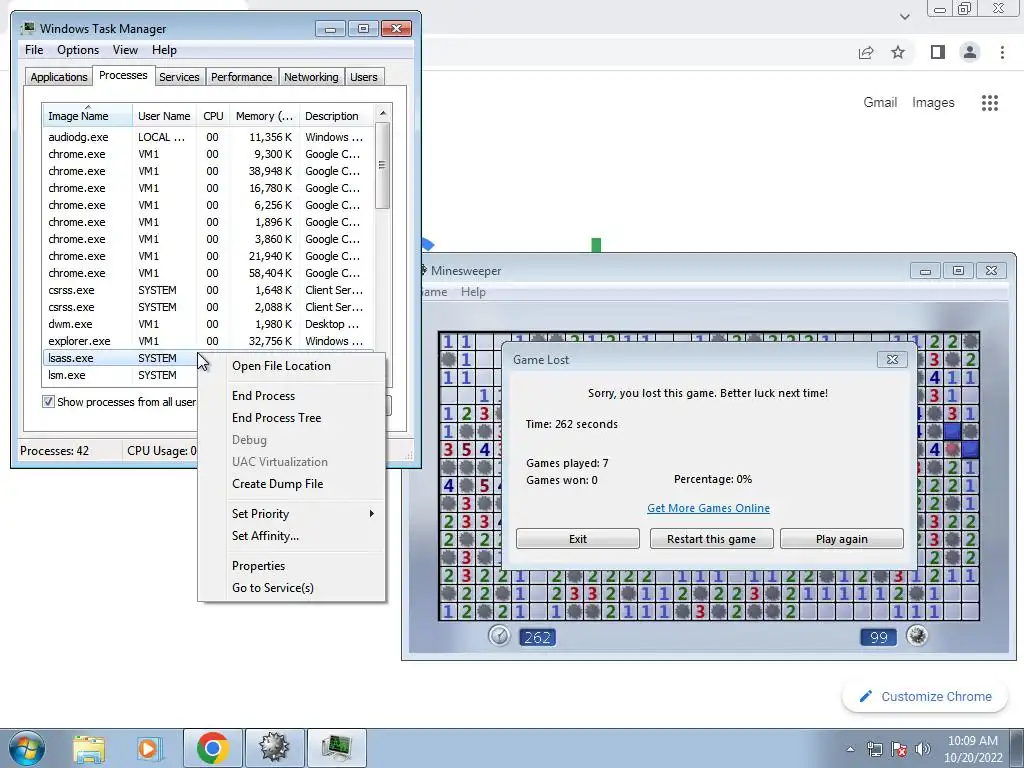The width and height of the screenshot is (1024, 768).
Task: Open the Google Images link
Action: (933, 103)
